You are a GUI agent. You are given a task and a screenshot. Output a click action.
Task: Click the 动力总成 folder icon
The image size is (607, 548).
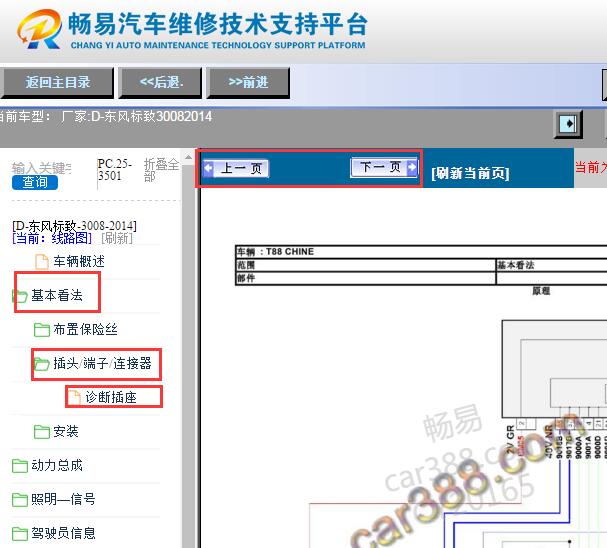point(19,466)
